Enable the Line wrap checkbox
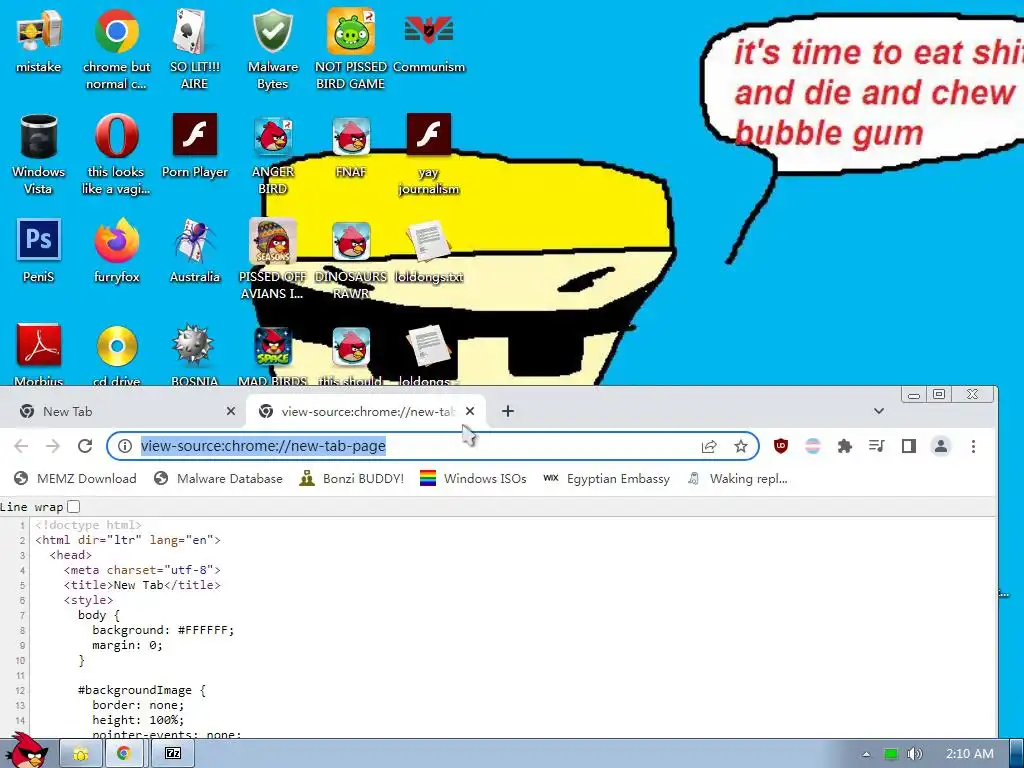 point(74,507)
